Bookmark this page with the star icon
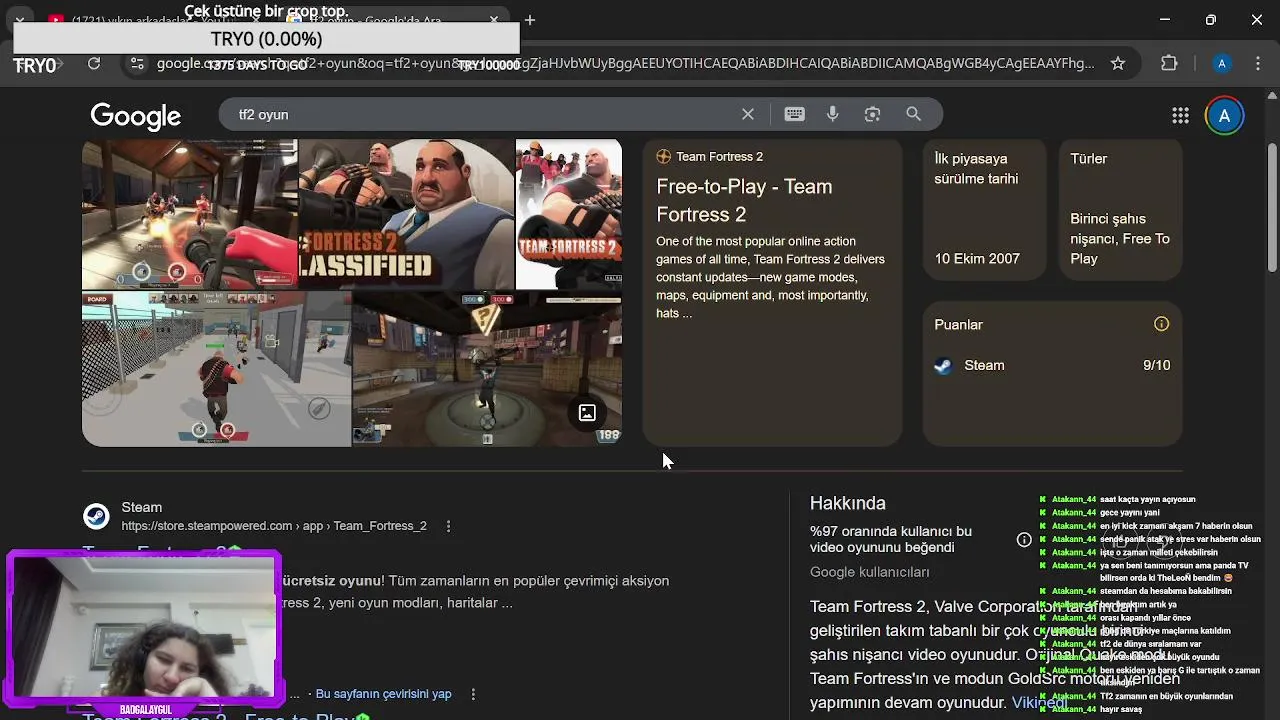This screenshot has width=1280, height=720. [x=1118, y=63]
